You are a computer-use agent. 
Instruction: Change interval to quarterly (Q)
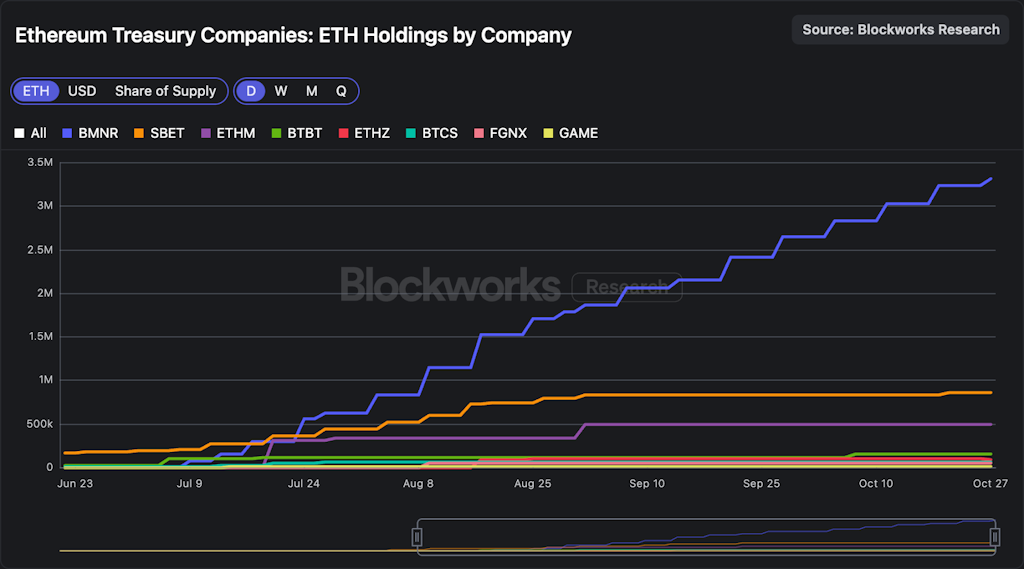(341, 91)
